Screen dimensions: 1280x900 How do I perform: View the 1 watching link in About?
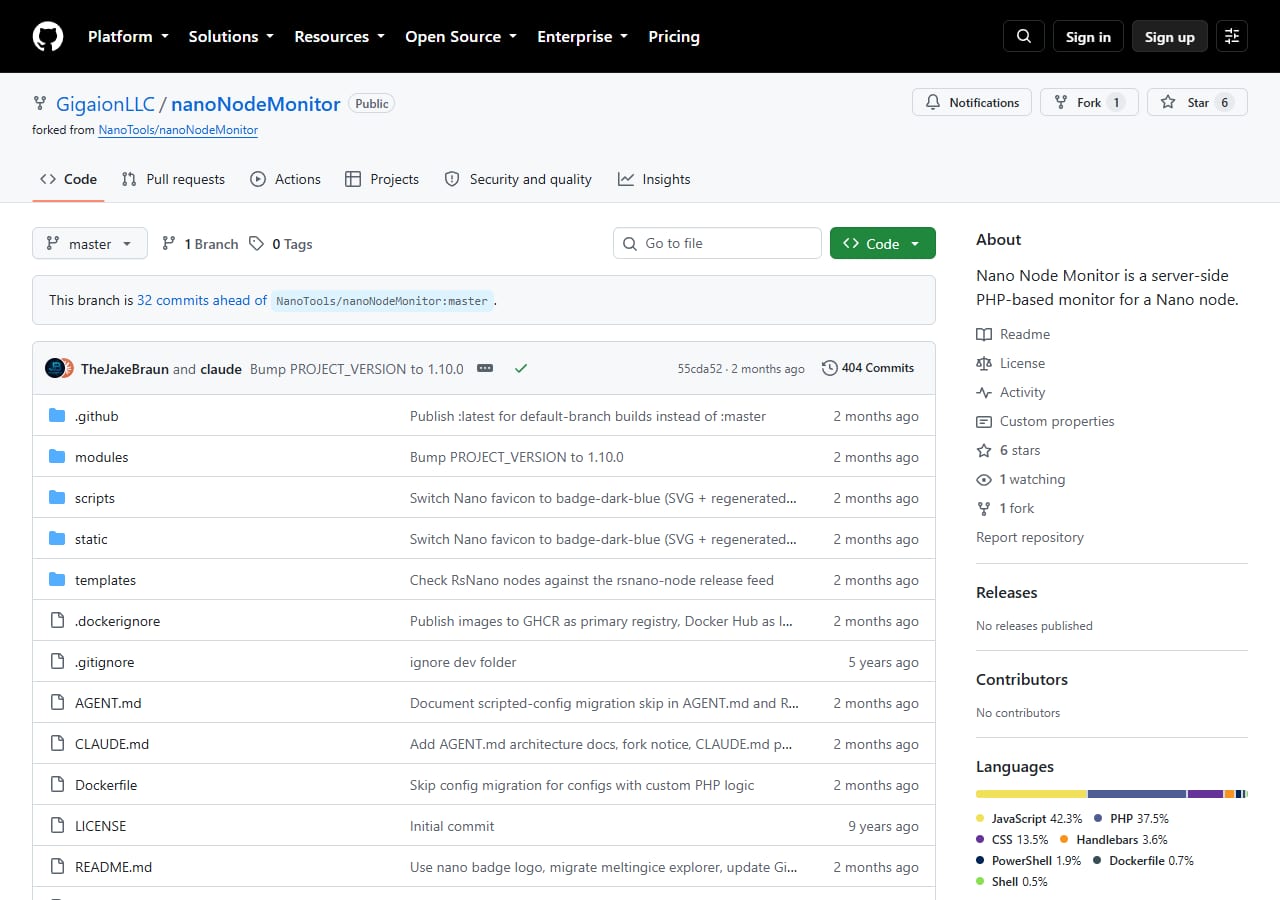coord(1021,479)
